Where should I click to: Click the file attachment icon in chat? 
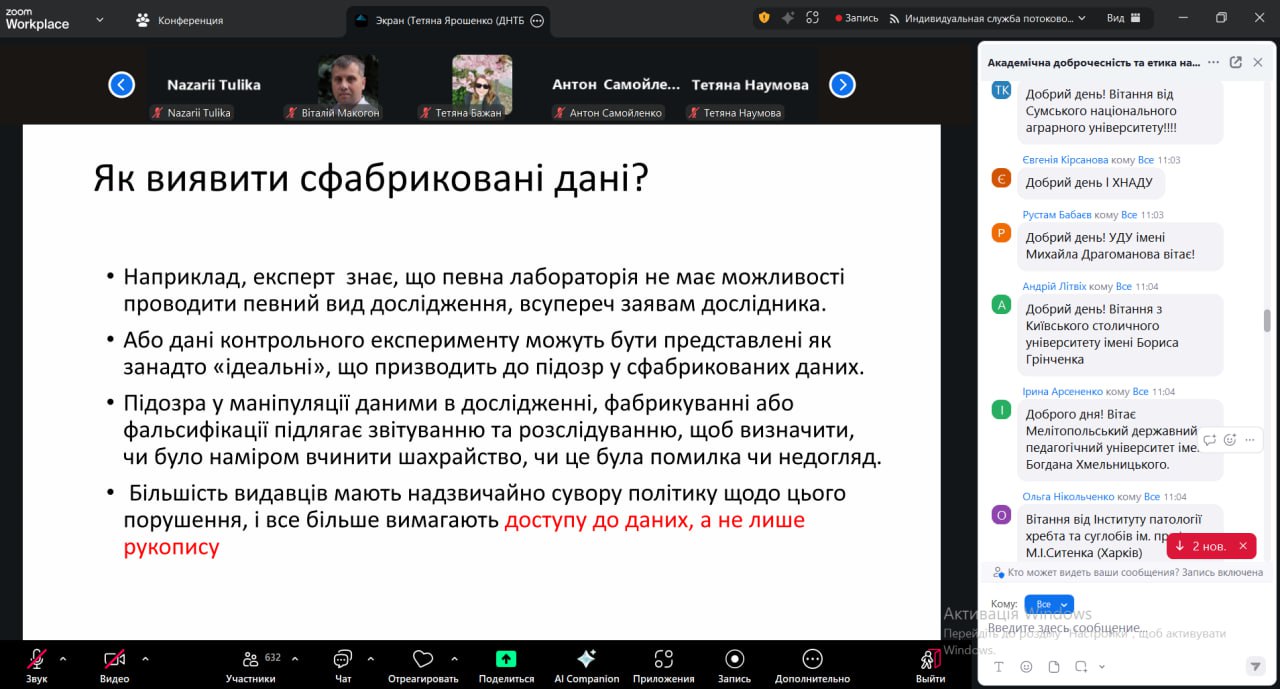point(1053,666)
